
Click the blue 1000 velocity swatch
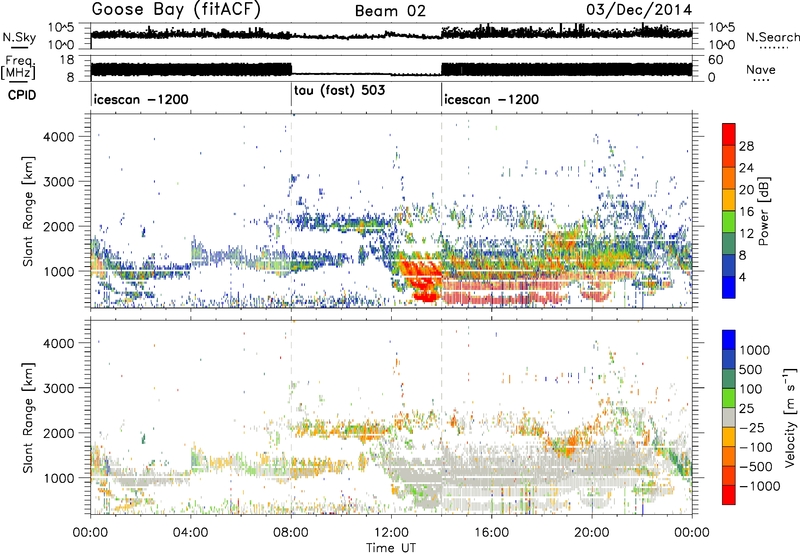click(729, 340)
